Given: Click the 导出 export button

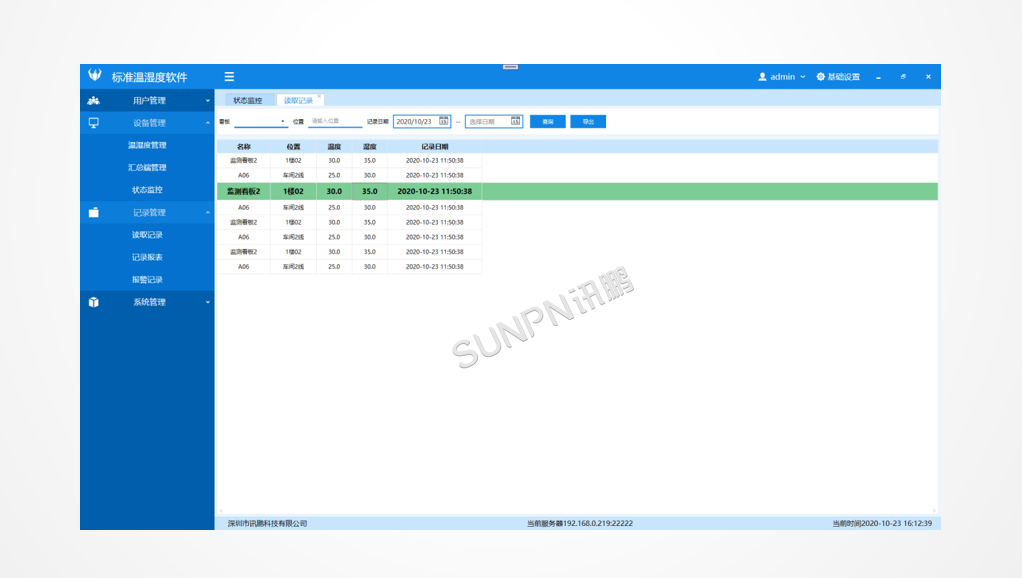Looking at the screenshot, I should pos(588,121).
